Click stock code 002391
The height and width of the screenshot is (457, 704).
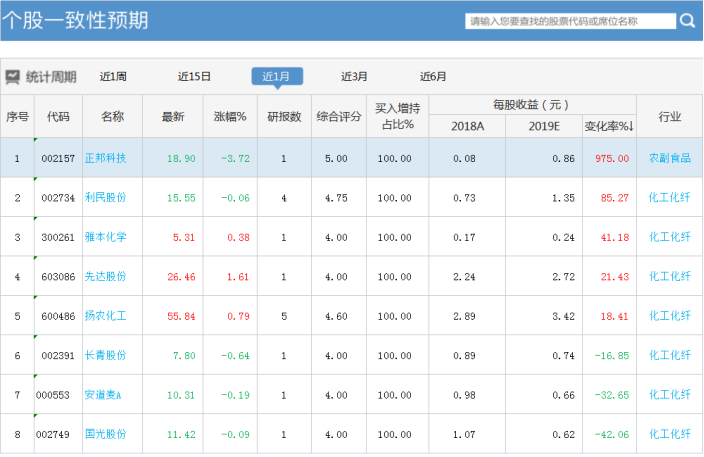[x=58, y=356]
